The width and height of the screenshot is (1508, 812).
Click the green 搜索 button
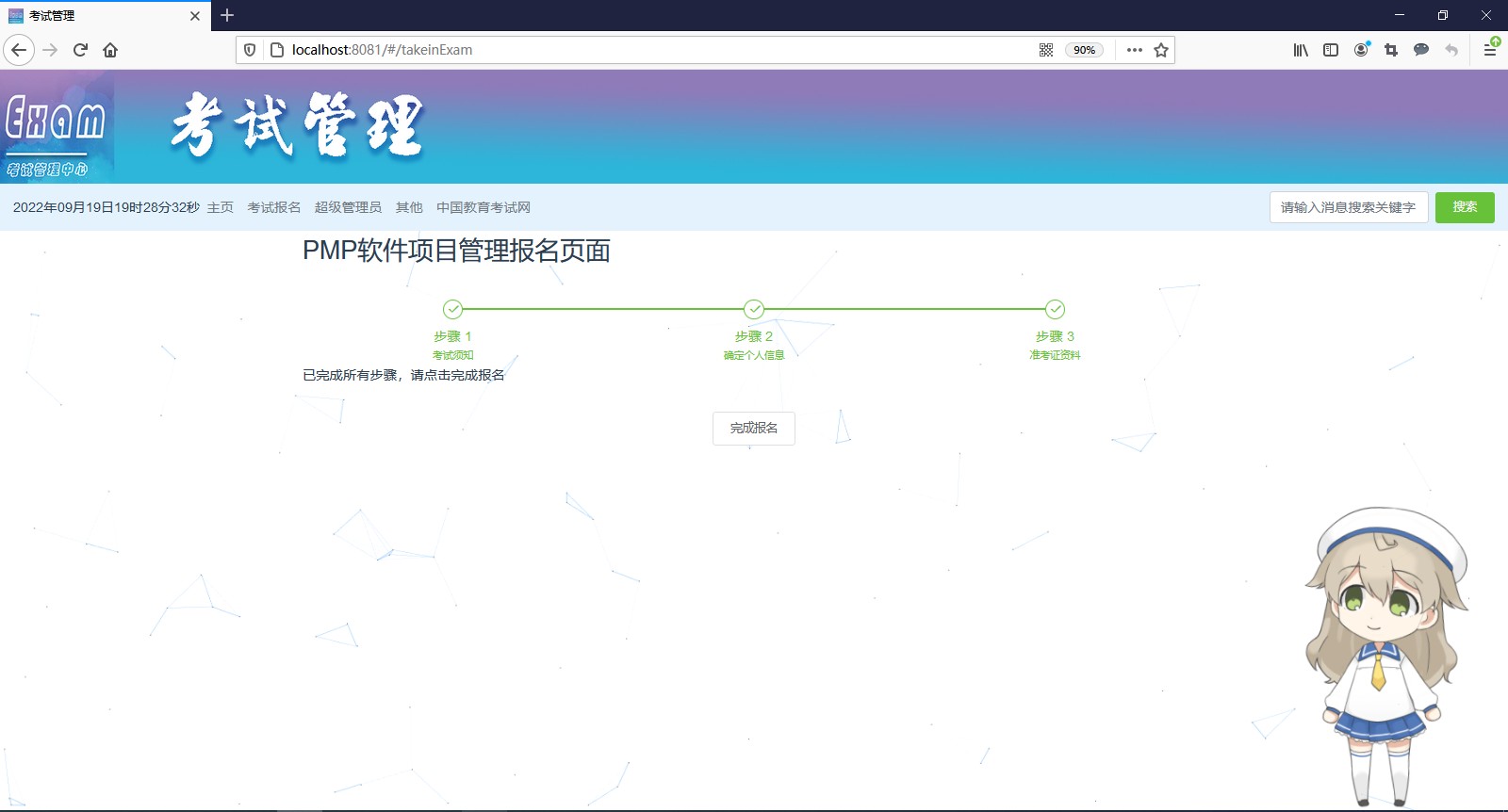tap(1465, 207)
